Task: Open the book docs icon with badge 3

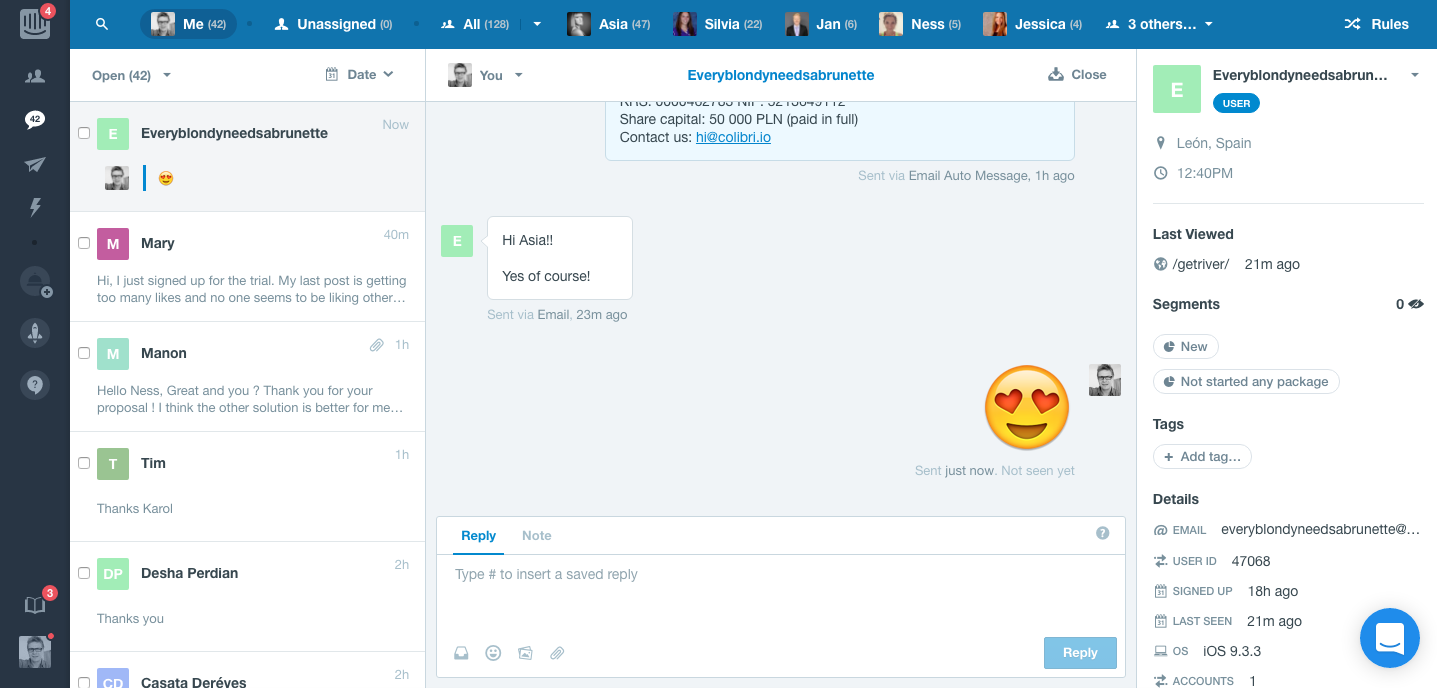Action: tap(35, 605)
